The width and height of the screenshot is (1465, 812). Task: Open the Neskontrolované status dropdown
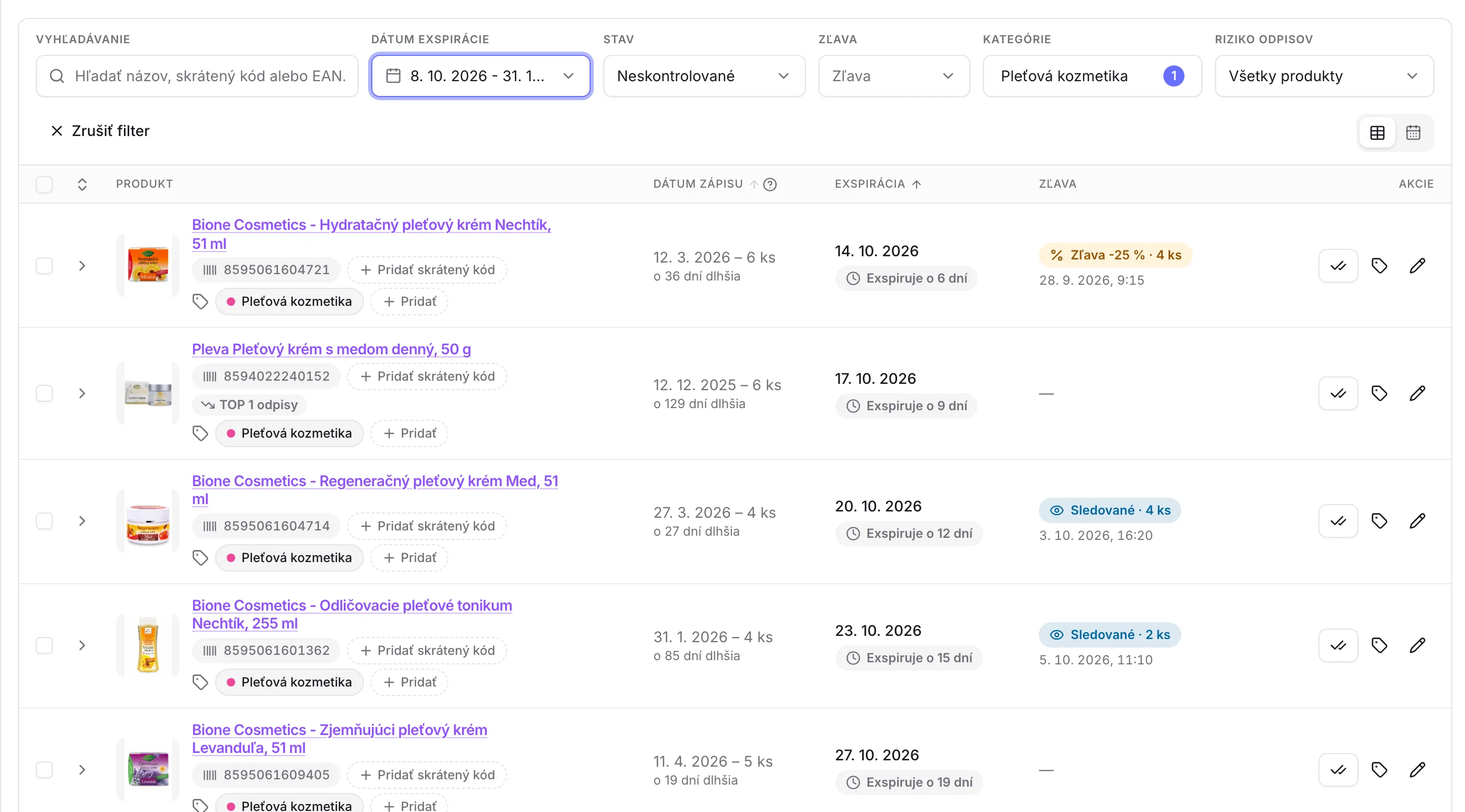pos(703,75)
